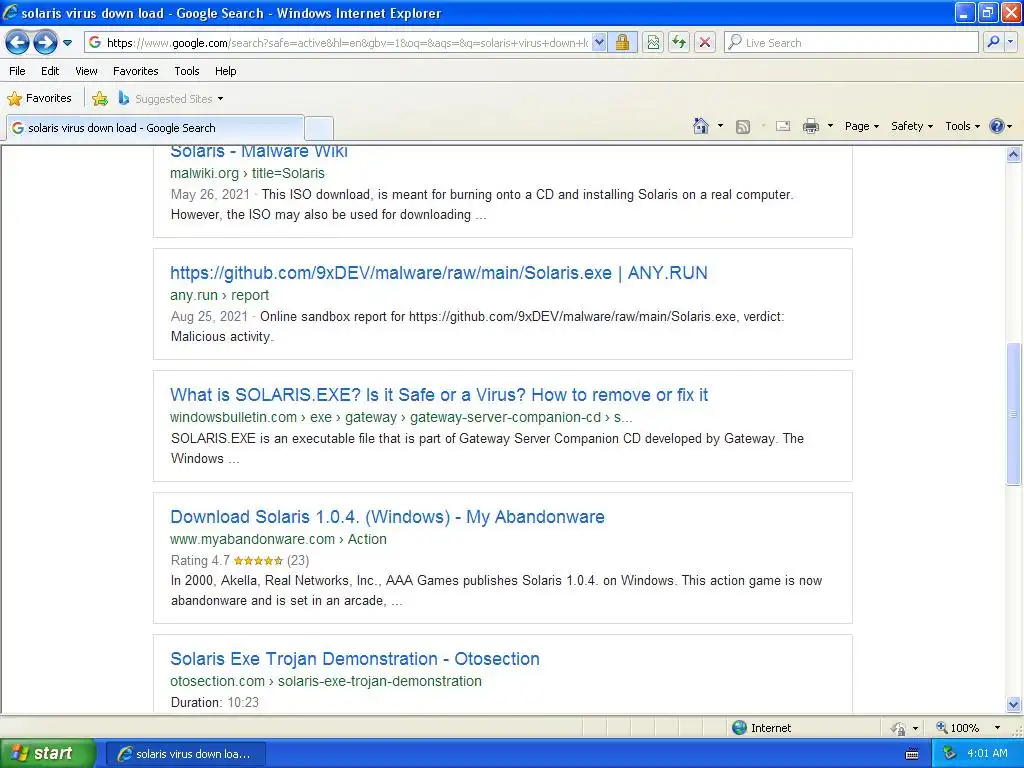Image resolution: width=1024 pixels, height=768 pixels.
Task: Expand the Print options dropdown arrow
Action: click(x=830, y=126)
